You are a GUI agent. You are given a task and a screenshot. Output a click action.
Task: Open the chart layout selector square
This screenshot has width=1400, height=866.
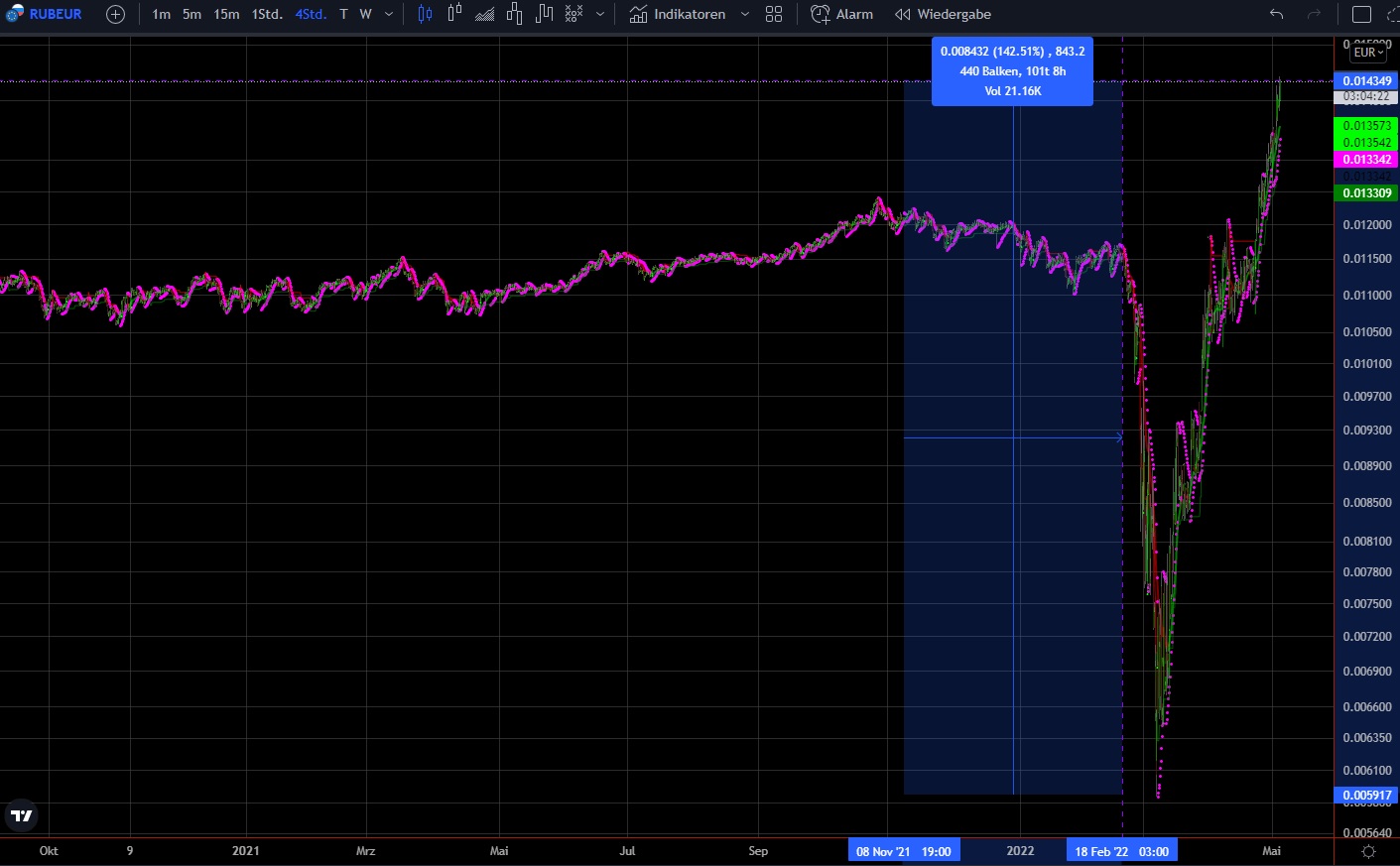[x=1361, y=14]
